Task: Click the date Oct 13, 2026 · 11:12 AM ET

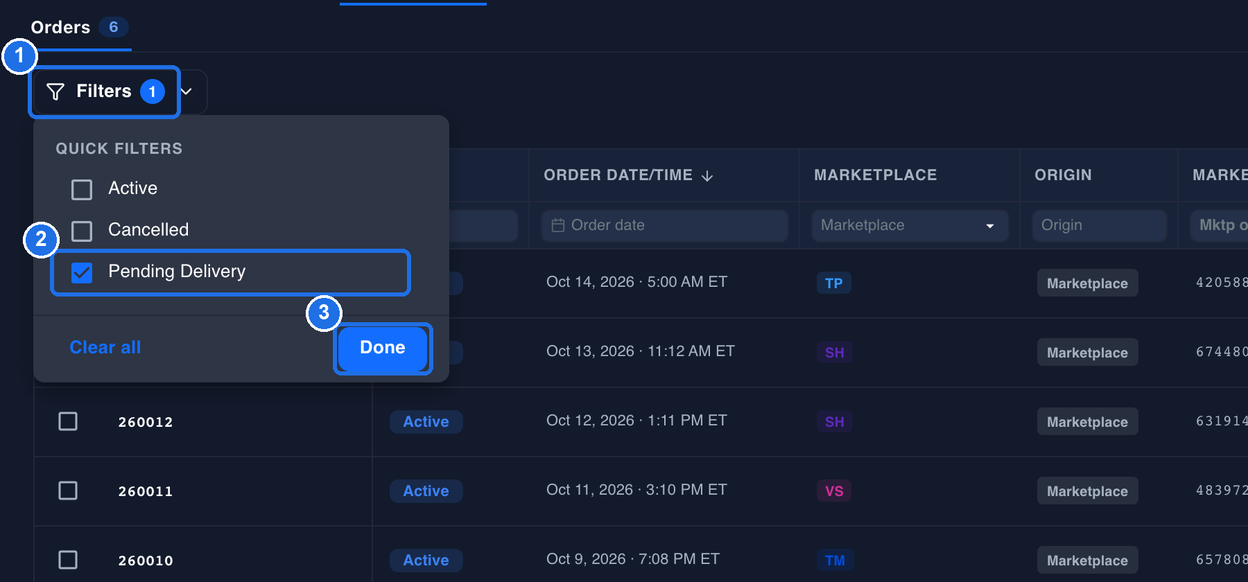Action: [640, 351]
